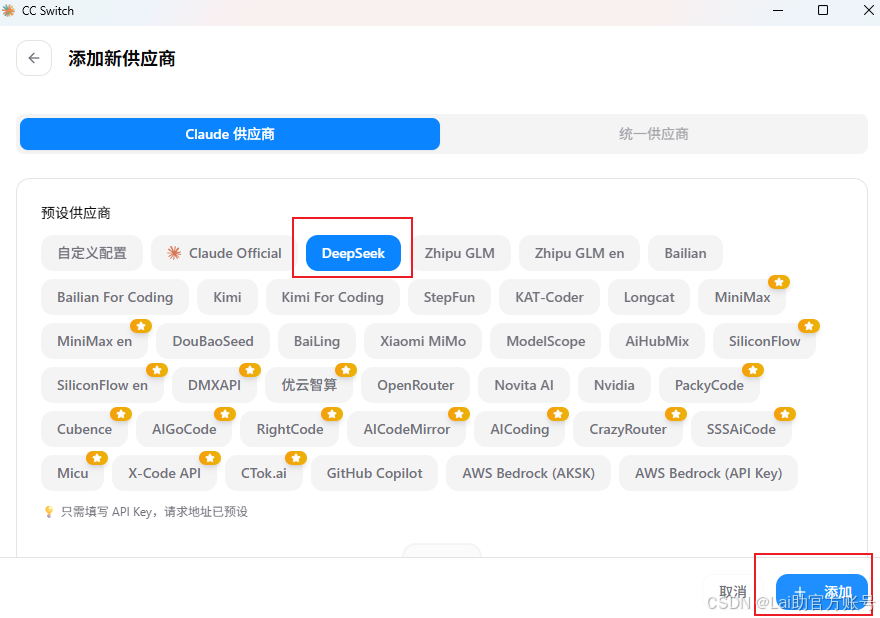Pick AIGoCode provider
Image resolution: width=880 pixels, height=618 pixels.
184,429
